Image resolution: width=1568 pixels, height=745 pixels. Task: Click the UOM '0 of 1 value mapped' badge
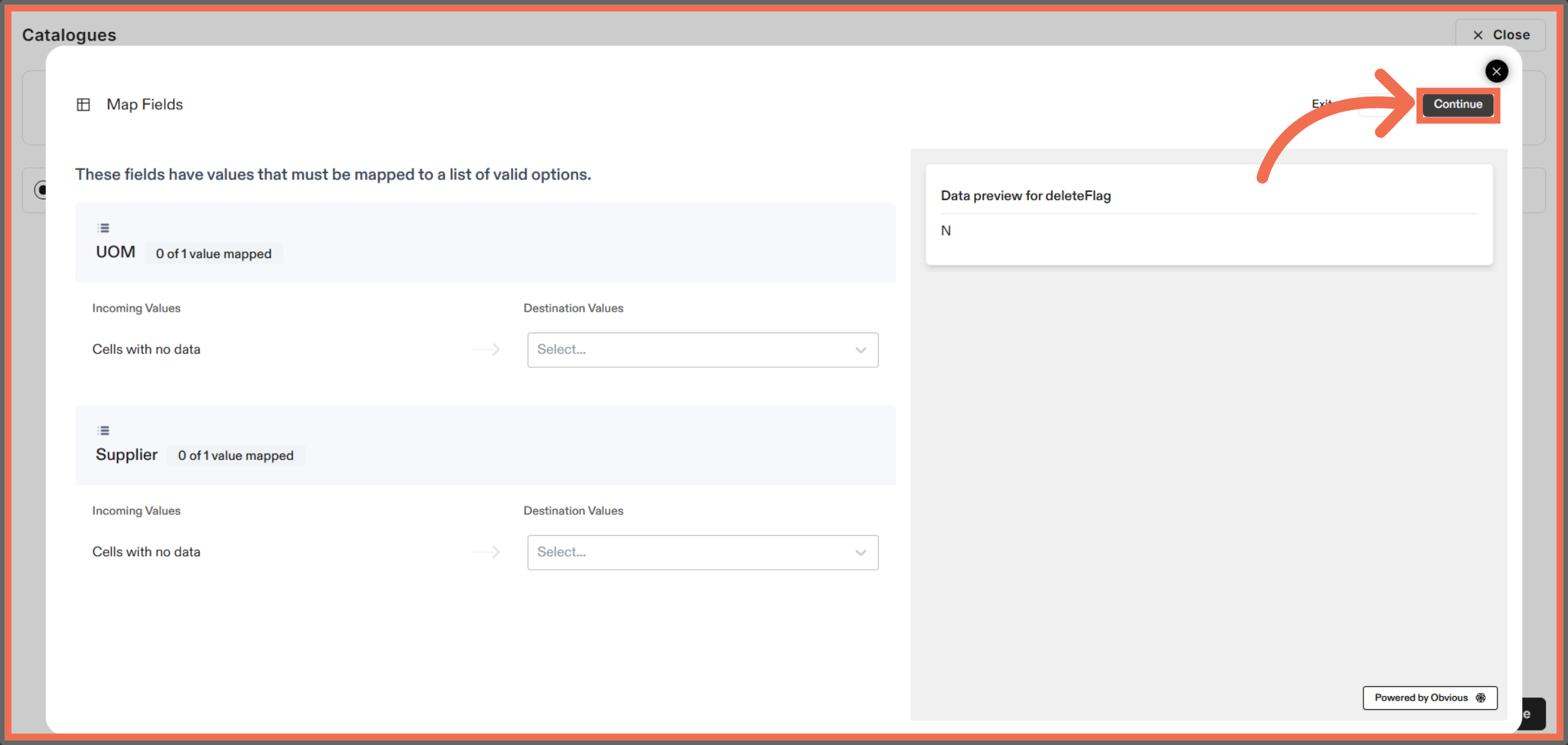click(214, 254)
